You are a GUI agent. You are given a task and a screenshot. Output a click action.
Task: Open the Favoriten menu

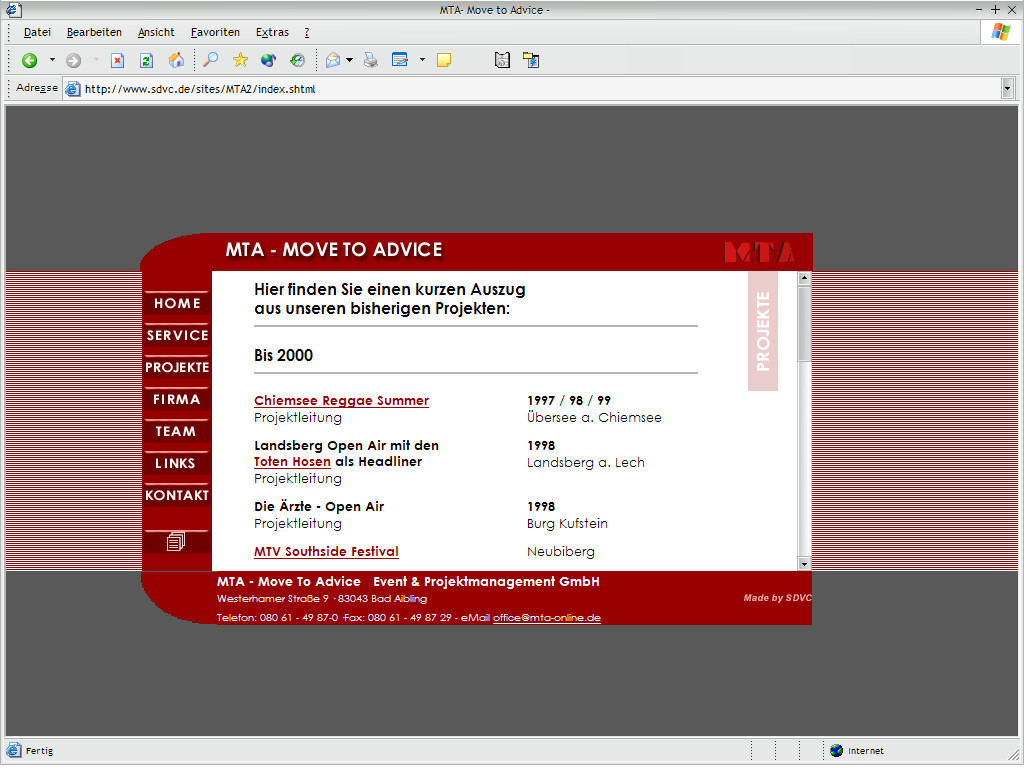click(x=215, y=33)
